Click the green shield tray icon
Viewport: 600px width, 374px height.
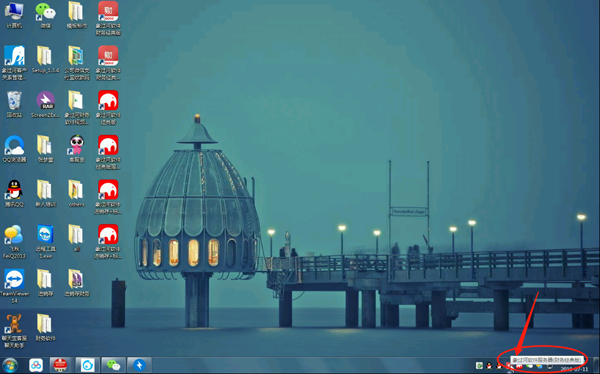[x=479, y=366]
